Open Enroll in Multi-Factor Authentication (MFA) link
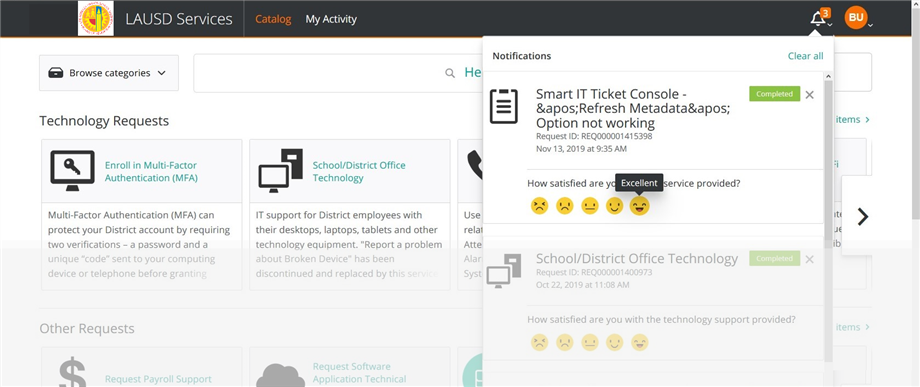 (x=151, y=171)
